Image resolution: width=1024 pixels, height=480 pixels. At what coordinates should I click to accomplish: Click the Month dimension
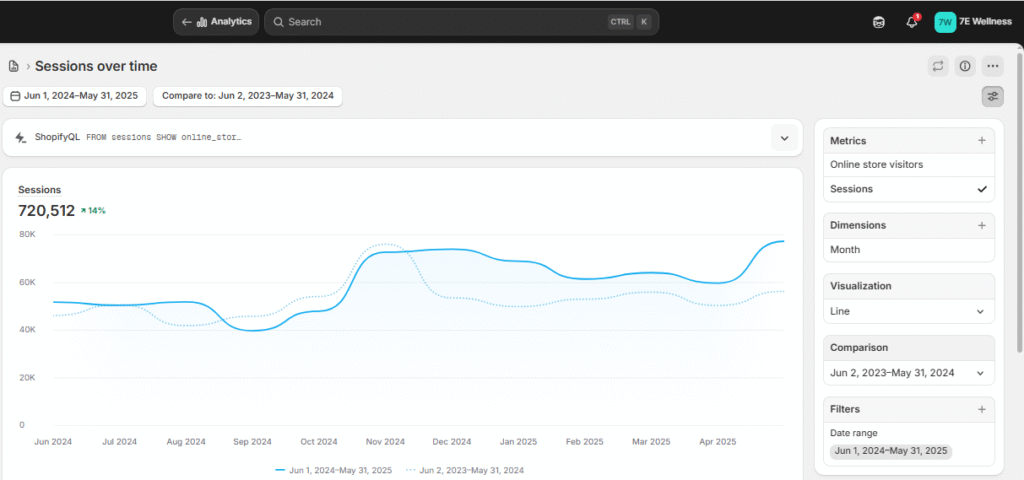908,249
